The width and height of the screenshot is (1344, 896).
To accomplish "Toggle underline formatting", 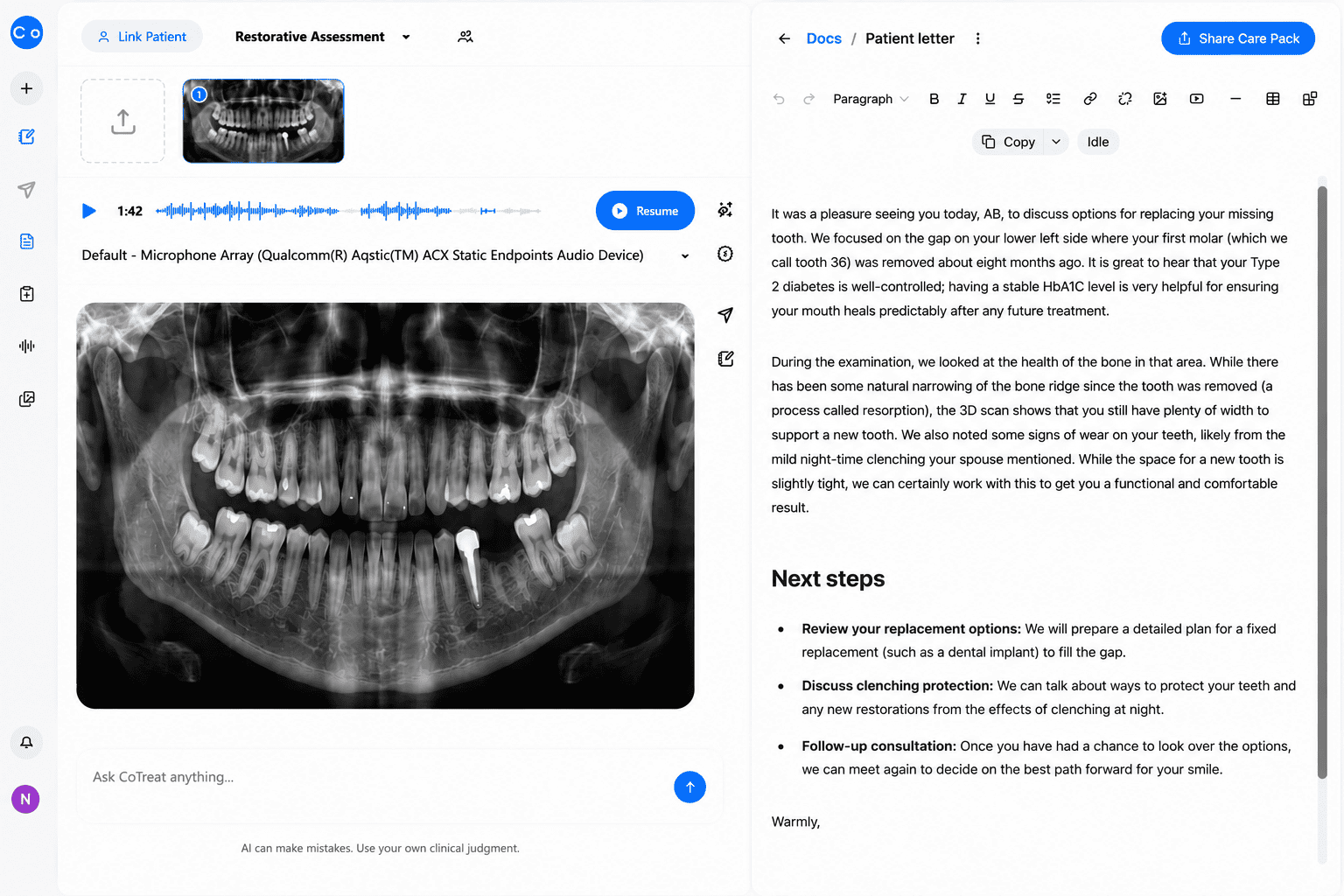I will (990, 99).
